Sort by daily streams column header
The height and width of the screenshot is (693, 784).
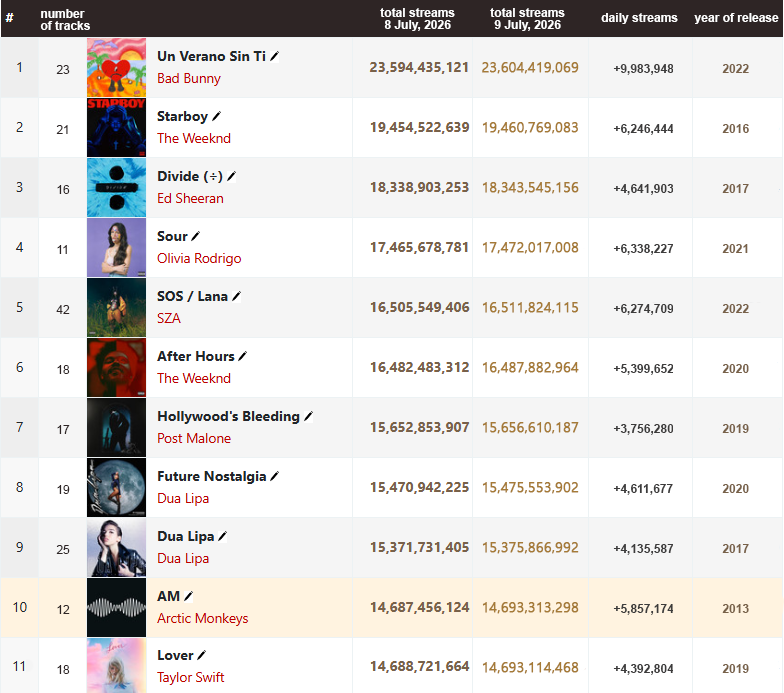pos(639,18)
